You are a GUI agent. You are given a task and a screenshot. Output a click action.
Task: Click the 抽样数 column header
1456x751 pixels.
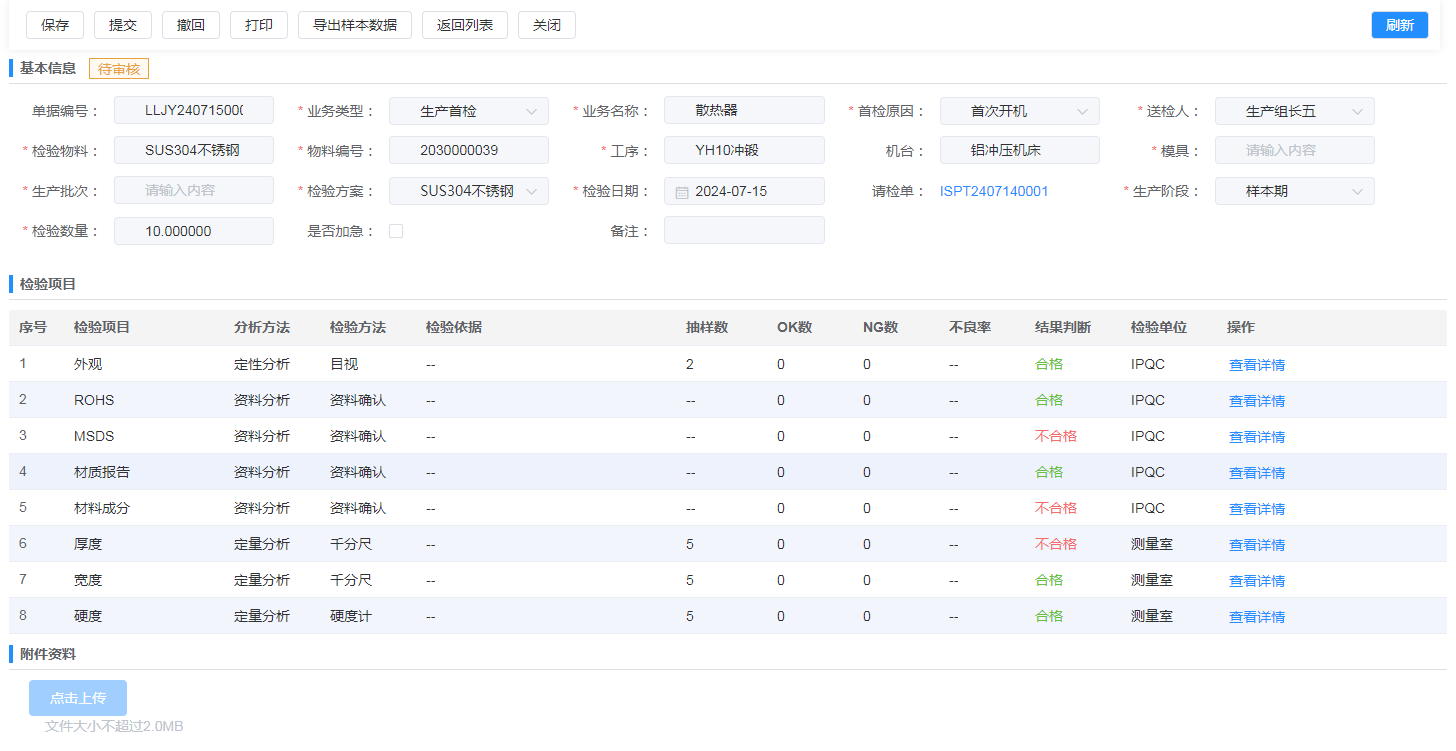coord(707,327)
